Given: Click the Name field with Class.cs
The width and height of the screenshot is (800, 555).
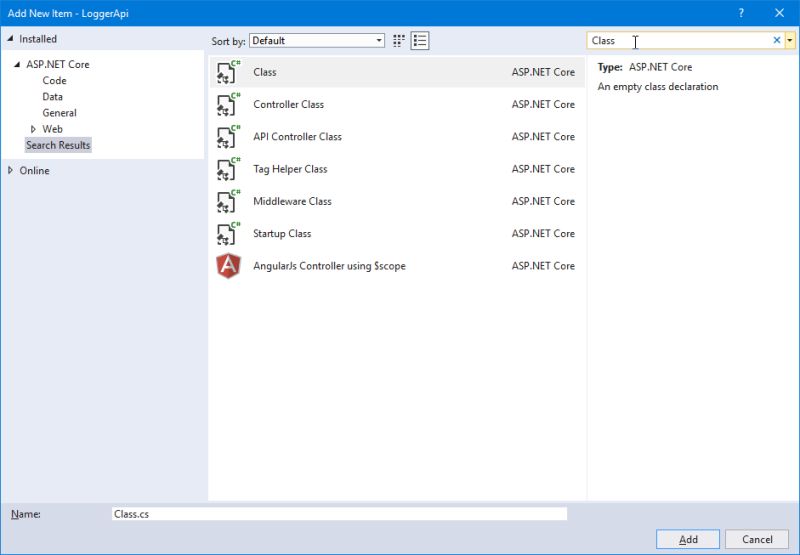Looking at the screenshot, I should (x=339, y=514).
